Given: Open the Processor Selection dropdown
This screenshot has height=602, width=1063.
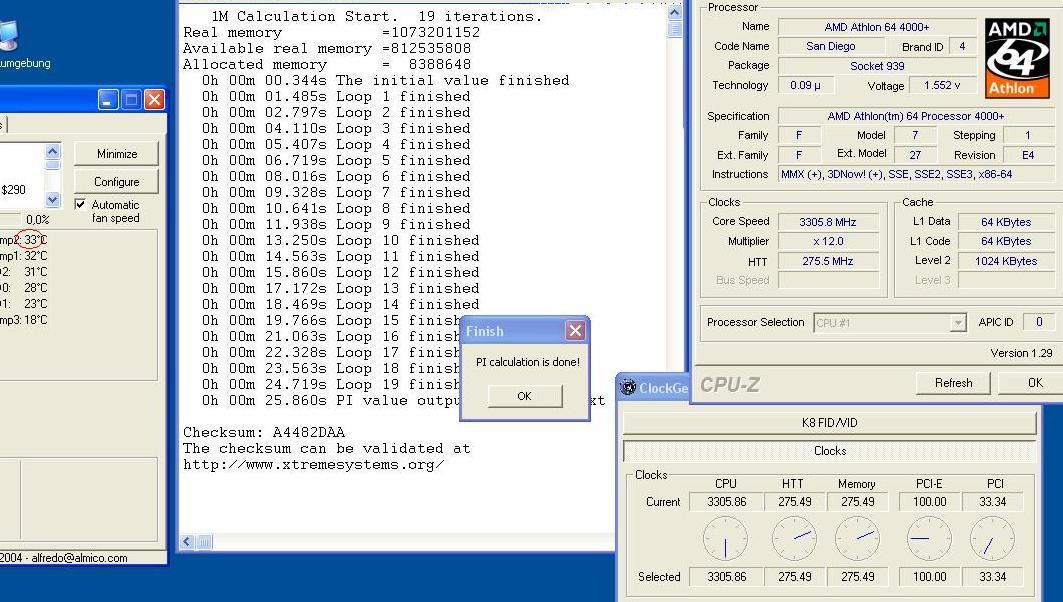Looking at the screenshot, I should coord(957,323).
